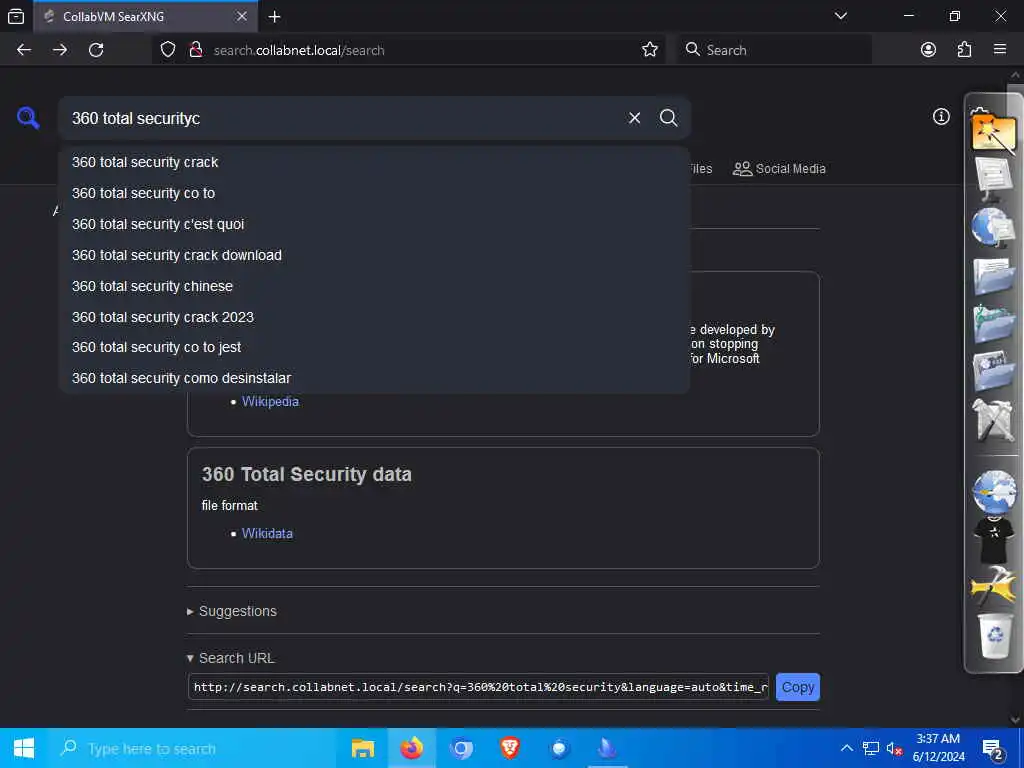Open the documents folder dock icon
The height and width of the screenshot is (768, 1024).
(993, 277)
